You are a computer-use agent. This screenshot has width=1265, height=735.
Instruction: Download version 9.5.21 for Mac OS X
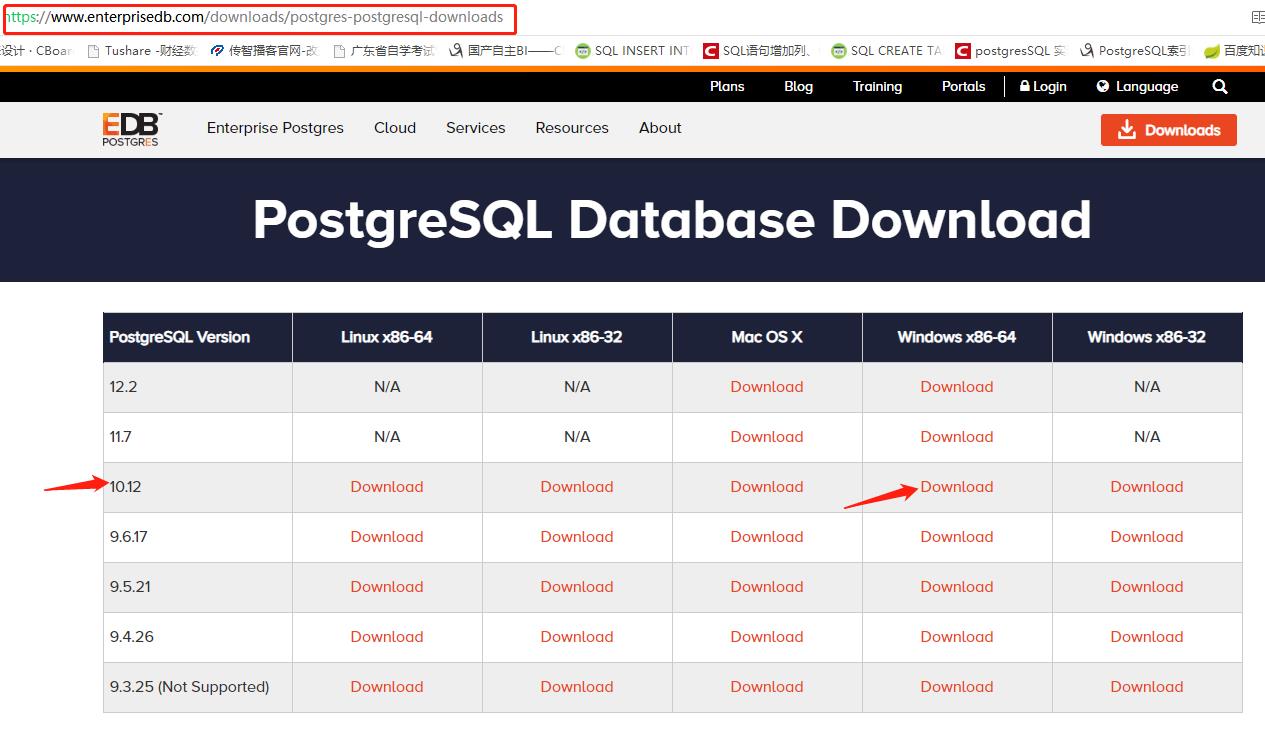[767, 587]
